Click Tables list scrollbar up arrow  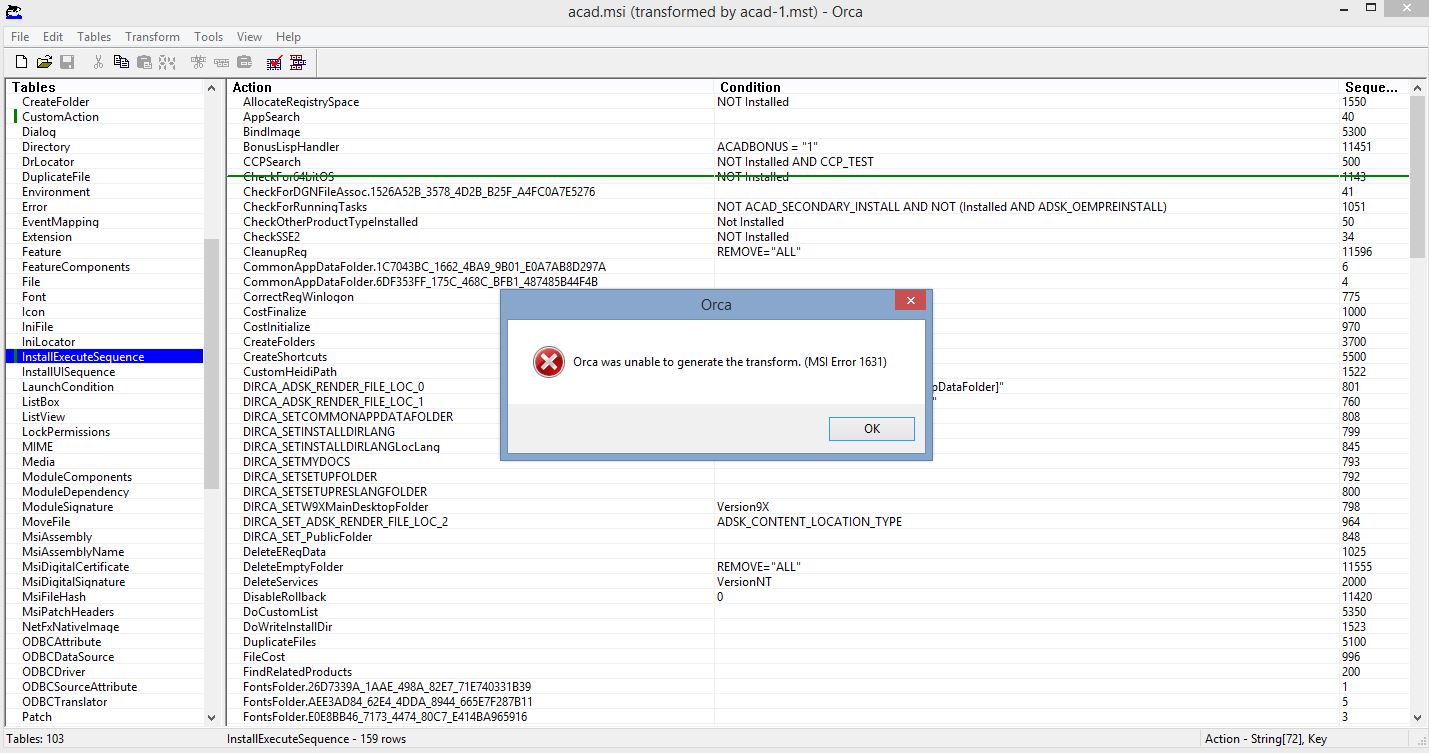pos(211,88)
